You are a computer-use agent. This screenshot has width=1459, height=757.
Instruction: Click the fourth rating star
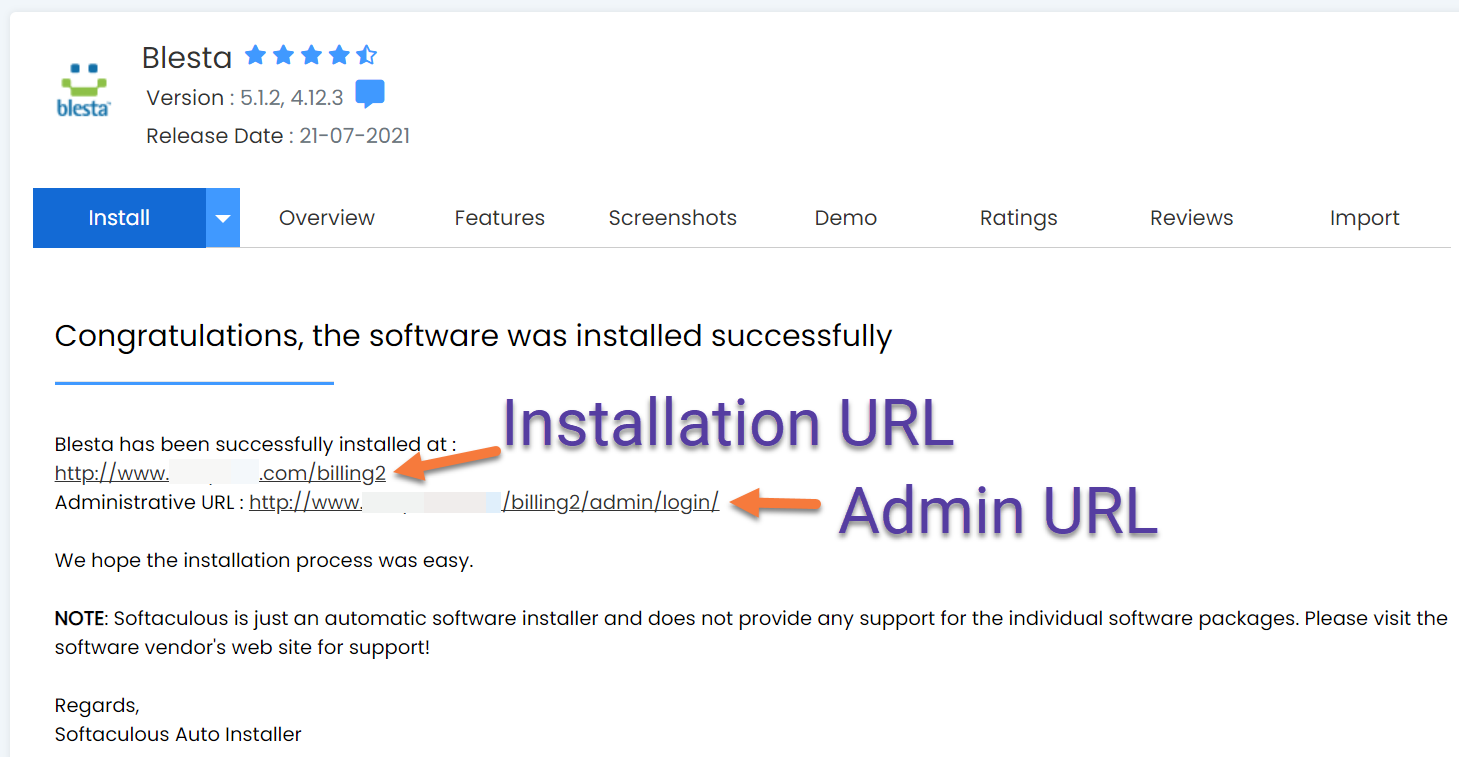tap(339, 55)
